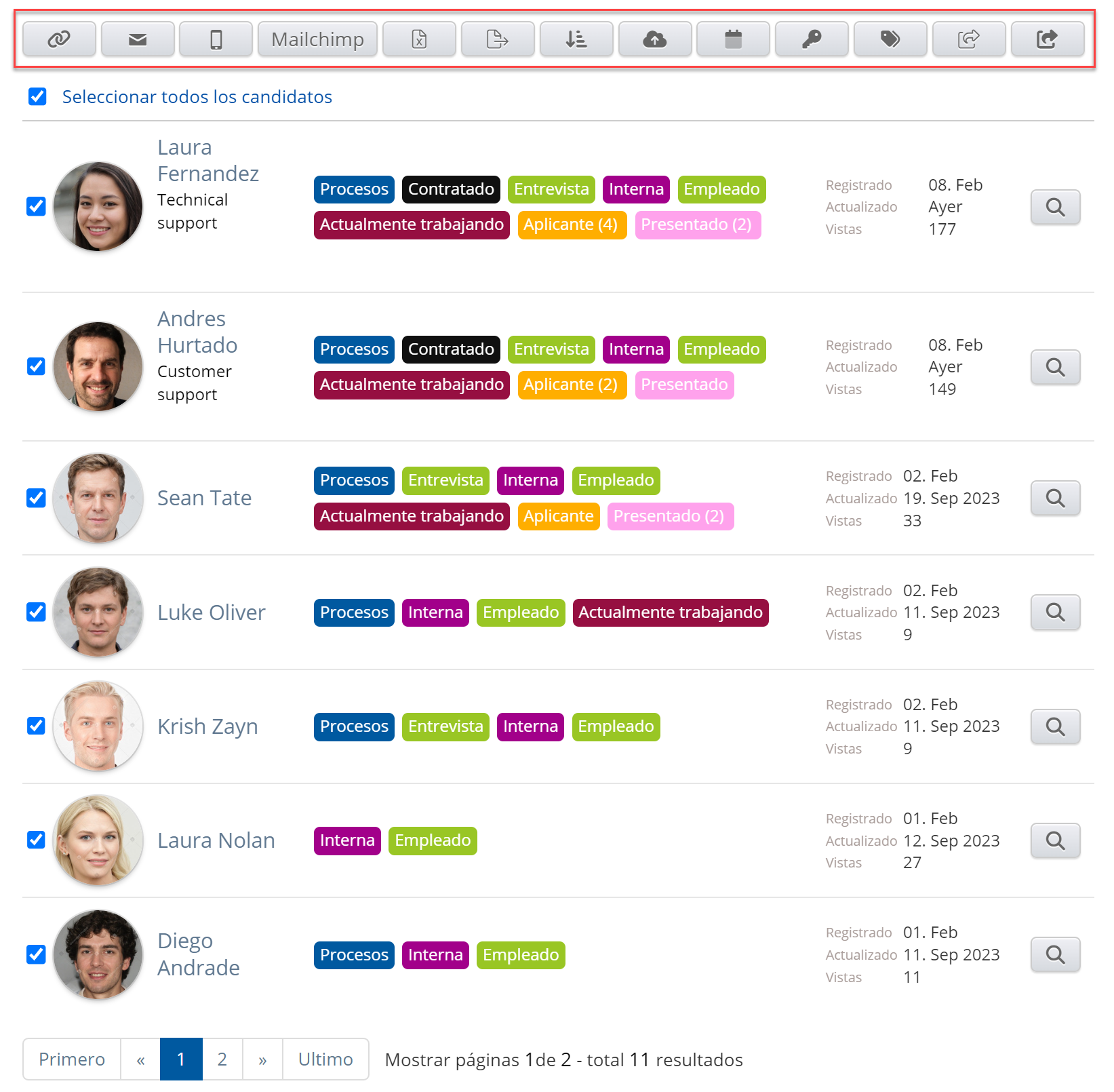Click the descending sort icon button
Viewport: 1114px width, 1092px height.
coord(576,39)
